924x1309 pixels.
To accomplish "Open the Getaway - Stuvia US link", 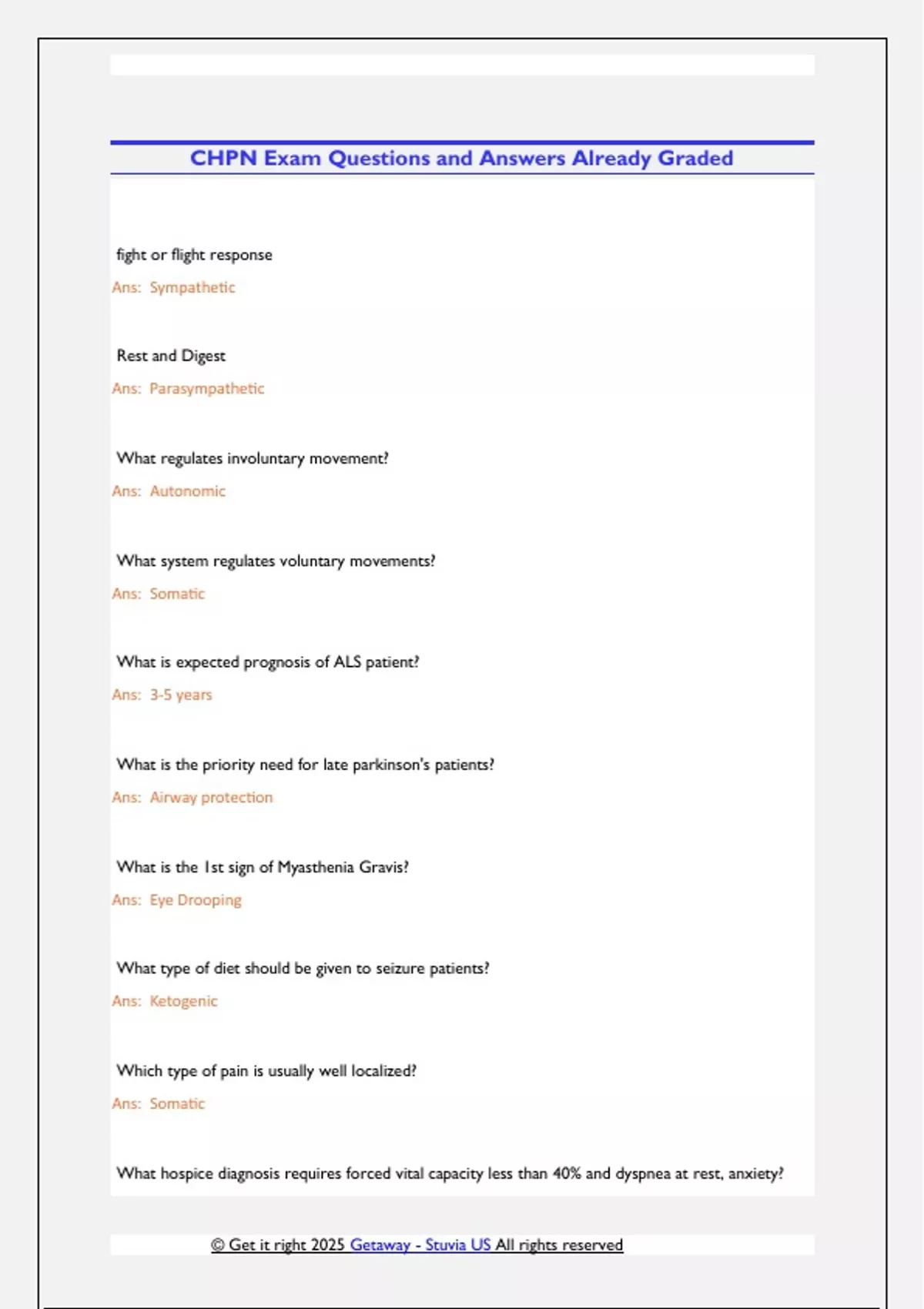I will pos(420,1245).
